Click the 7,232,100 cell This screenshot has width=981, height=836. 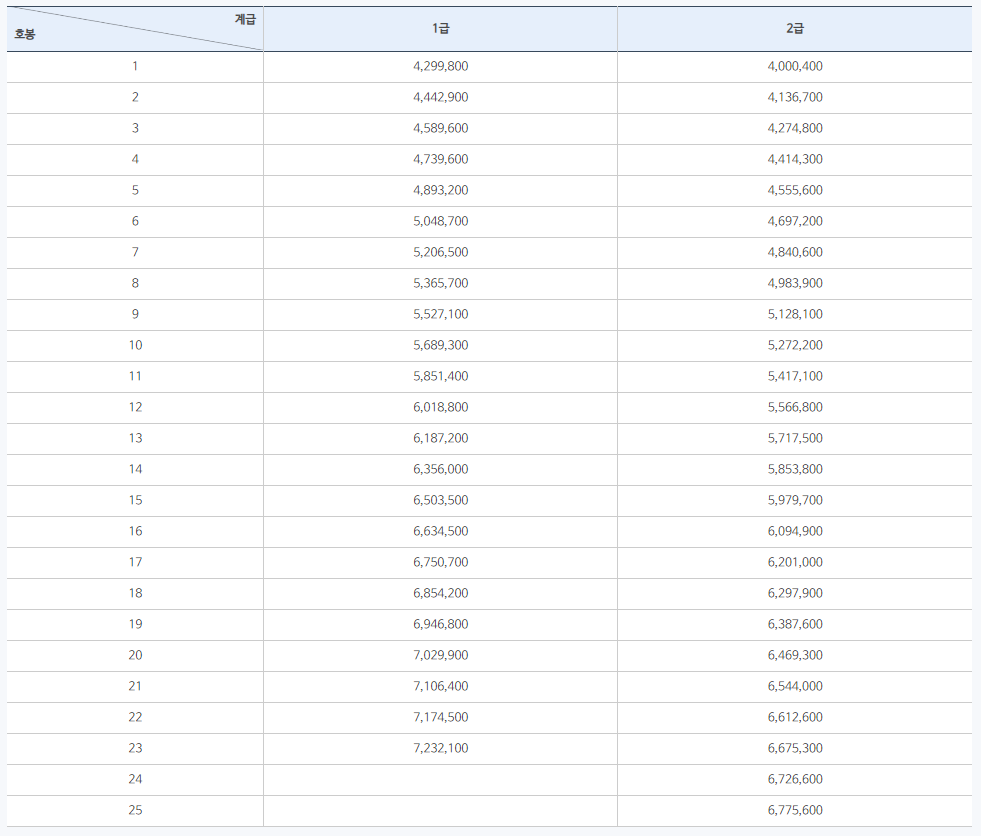click(x=440, y=748)
